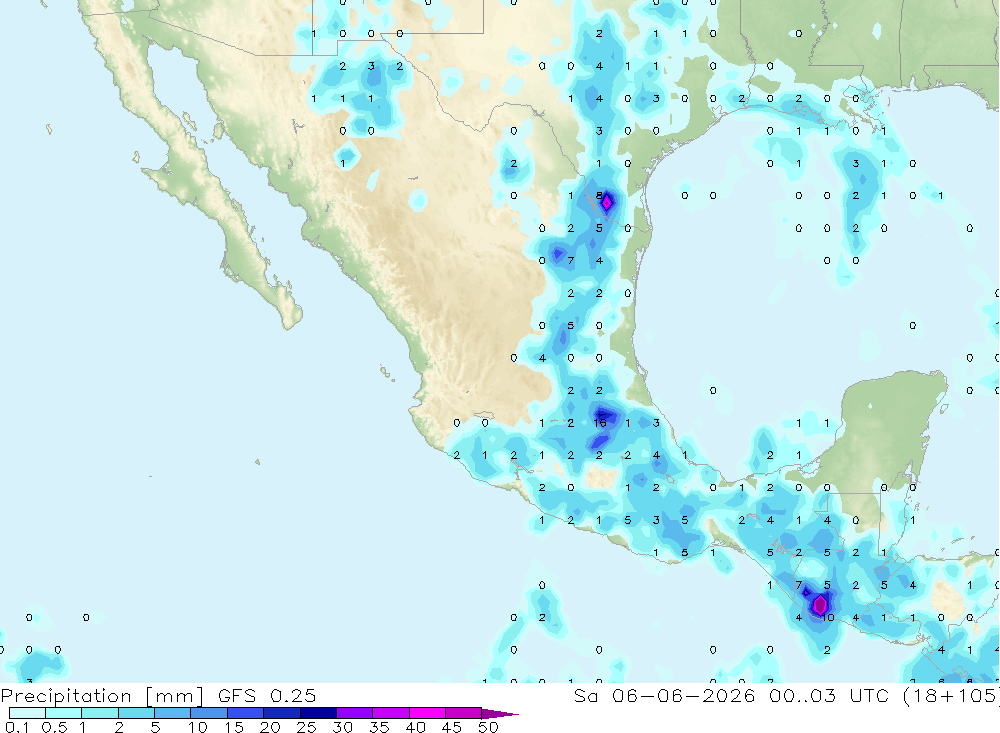Screen dimensions: 1000x733
Task: Click the "50" legend label
Action: coord(488,727)
